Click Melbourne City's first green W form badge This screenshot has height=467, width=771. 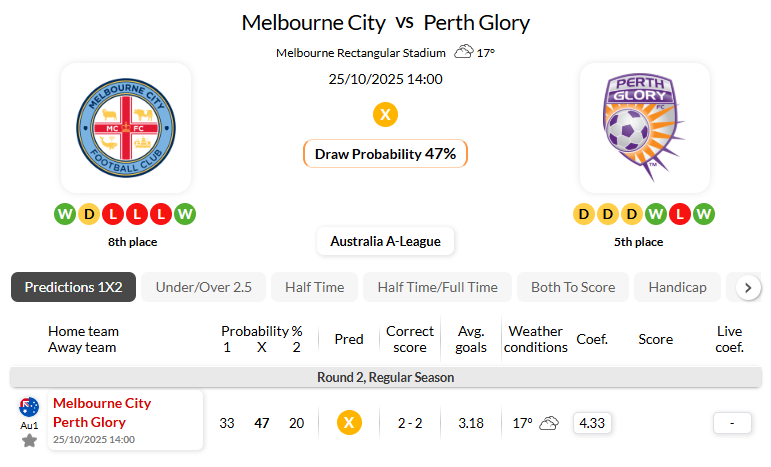tap(65, 214)
